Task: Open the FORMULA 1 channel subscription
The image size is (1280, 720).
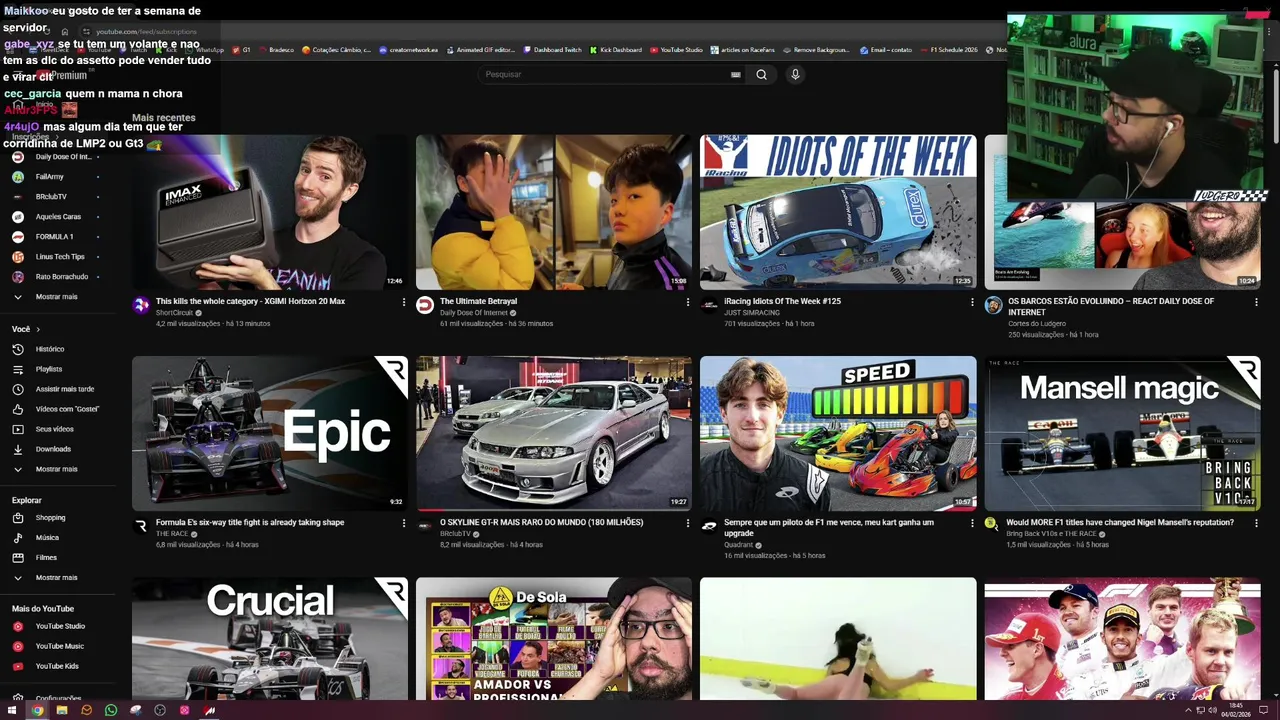Action: coord(54,237)
